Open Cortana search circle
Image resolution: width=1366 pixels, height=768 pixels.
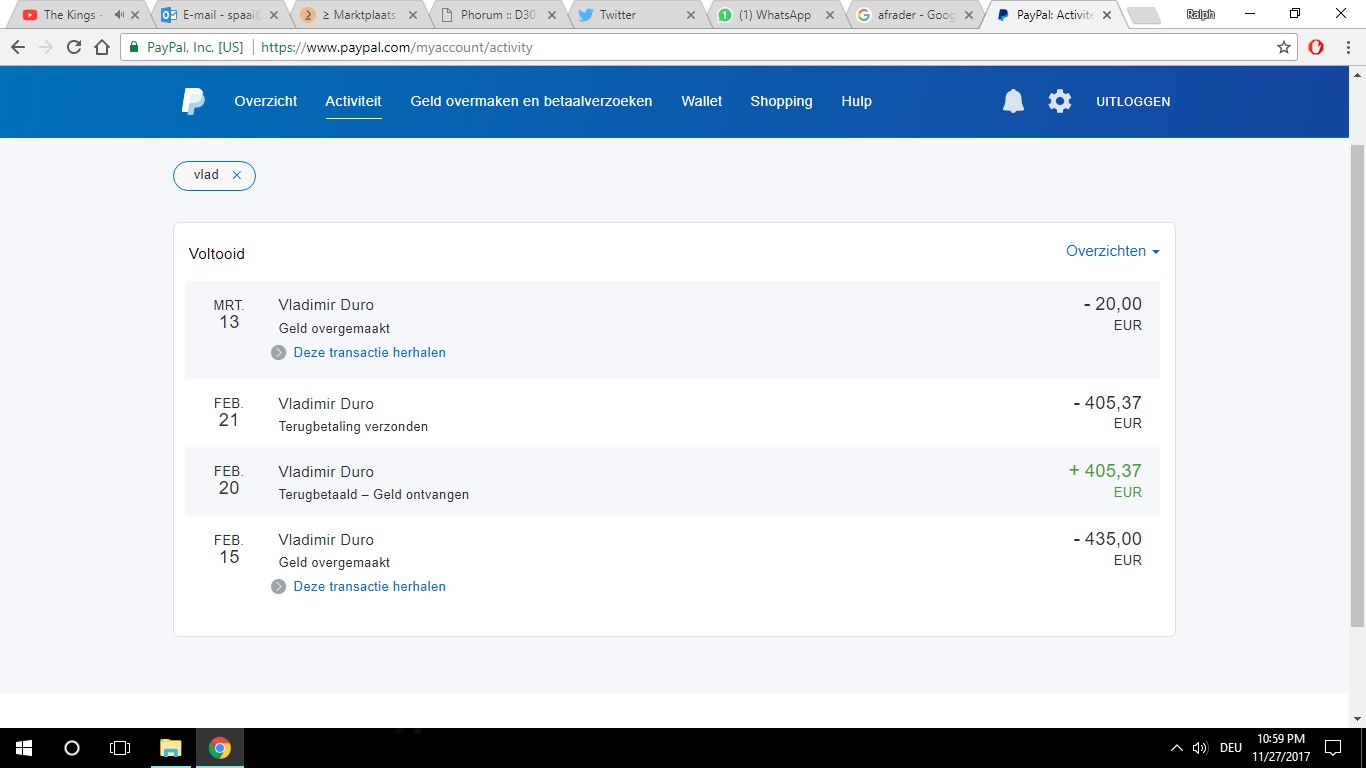pyautogui.click(x=71, y=748)
